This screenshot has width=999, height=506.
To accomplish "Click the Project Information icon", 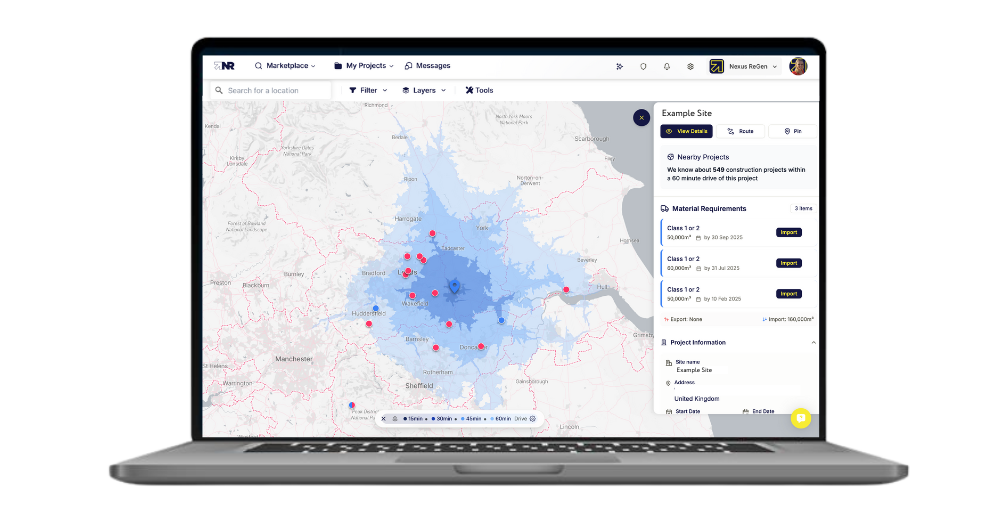I will (x=664, y=343).
